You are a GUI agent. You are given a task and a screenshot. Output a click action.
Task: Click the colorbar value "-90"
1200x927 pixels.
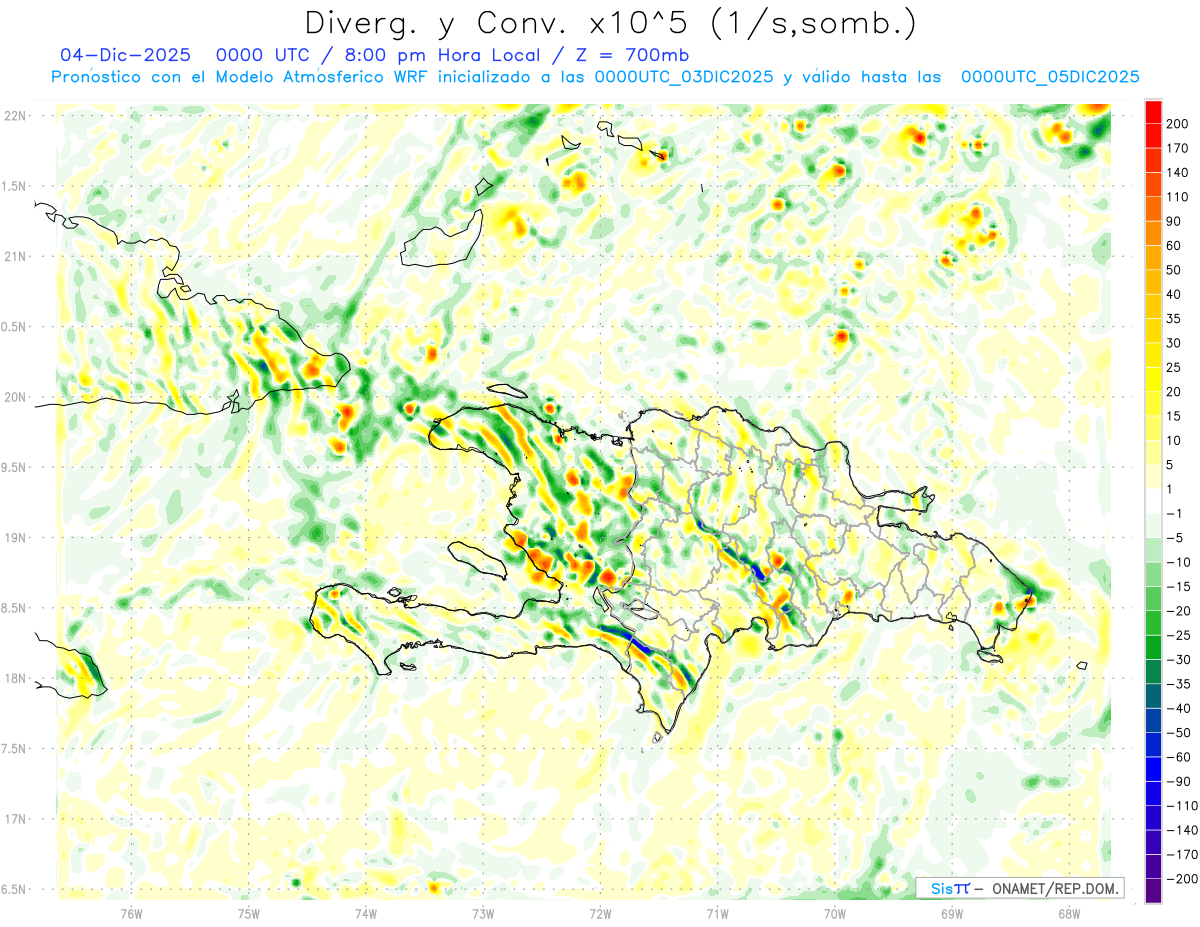pyautogui.click(x=1178, y=782)
